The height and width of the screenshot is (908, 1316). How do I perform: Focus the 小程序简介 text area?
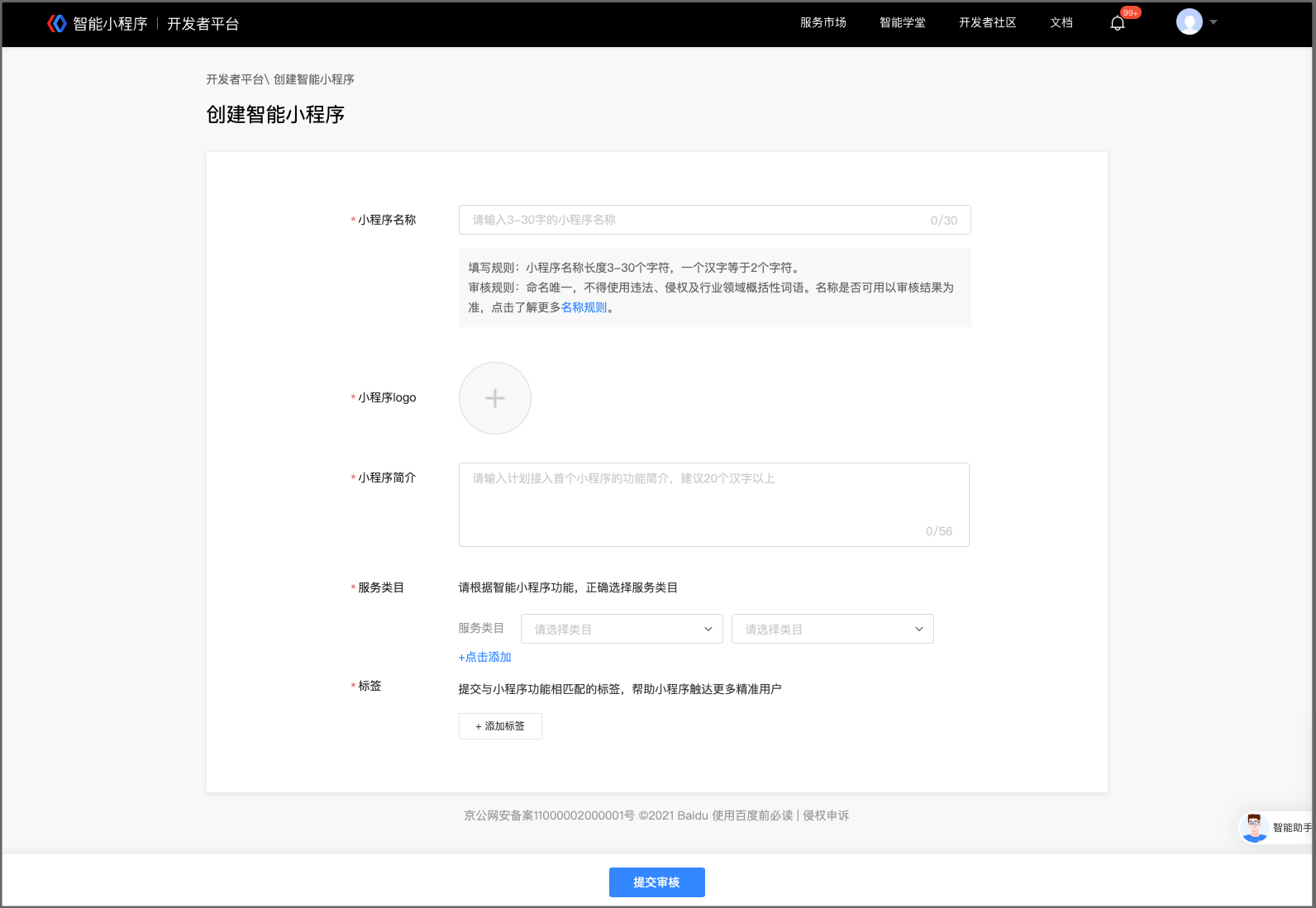point(714,505)
